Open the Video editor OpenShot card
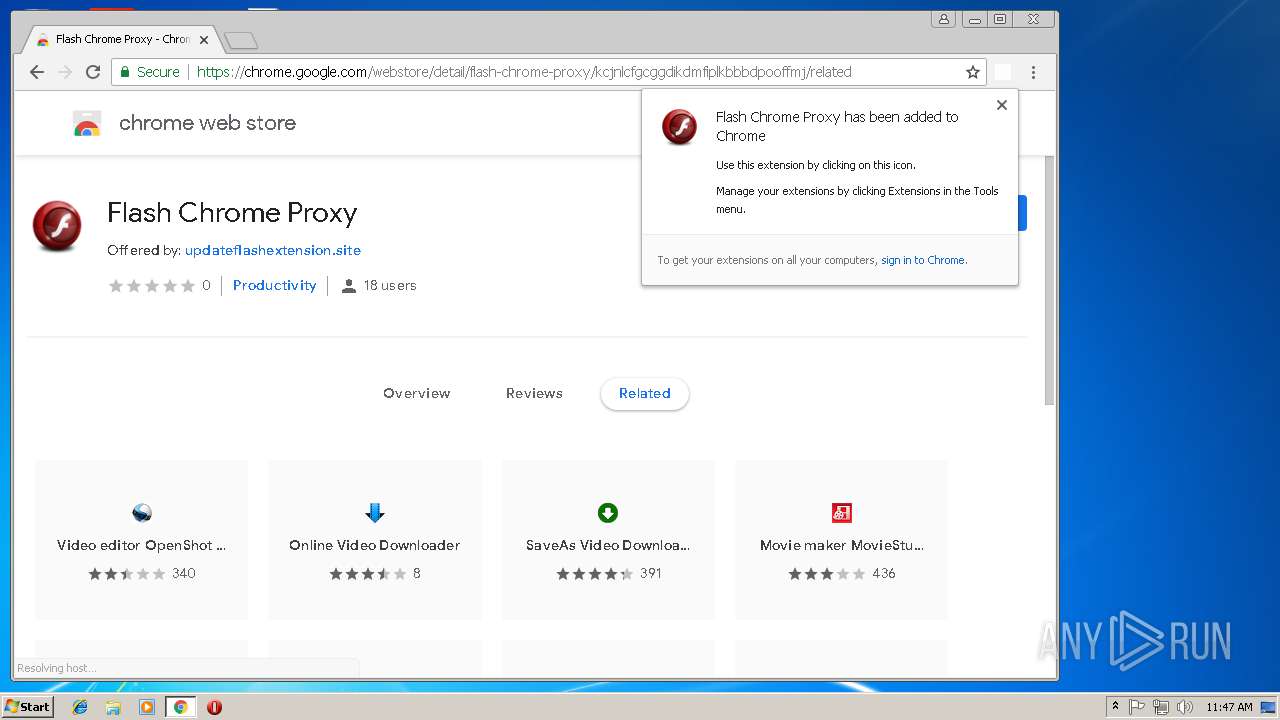Viewport: 1280px width, 720px height. 141,540
